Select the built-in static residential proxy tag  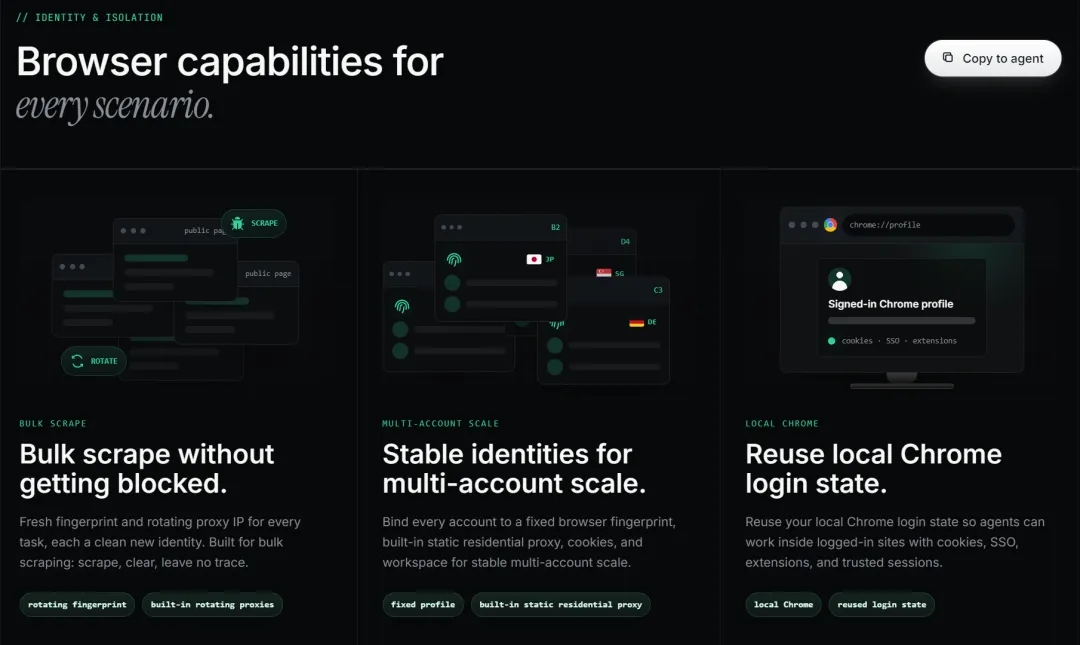(x=561, y=604)
